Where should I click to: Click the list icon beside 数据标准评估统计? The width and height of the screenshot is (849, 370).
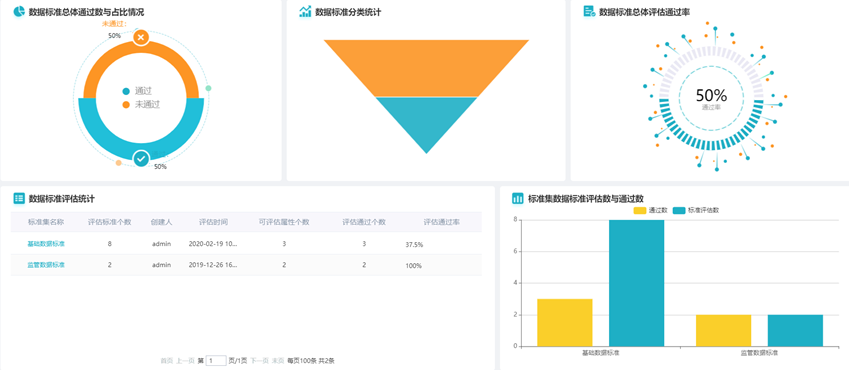tap(19, 198)
